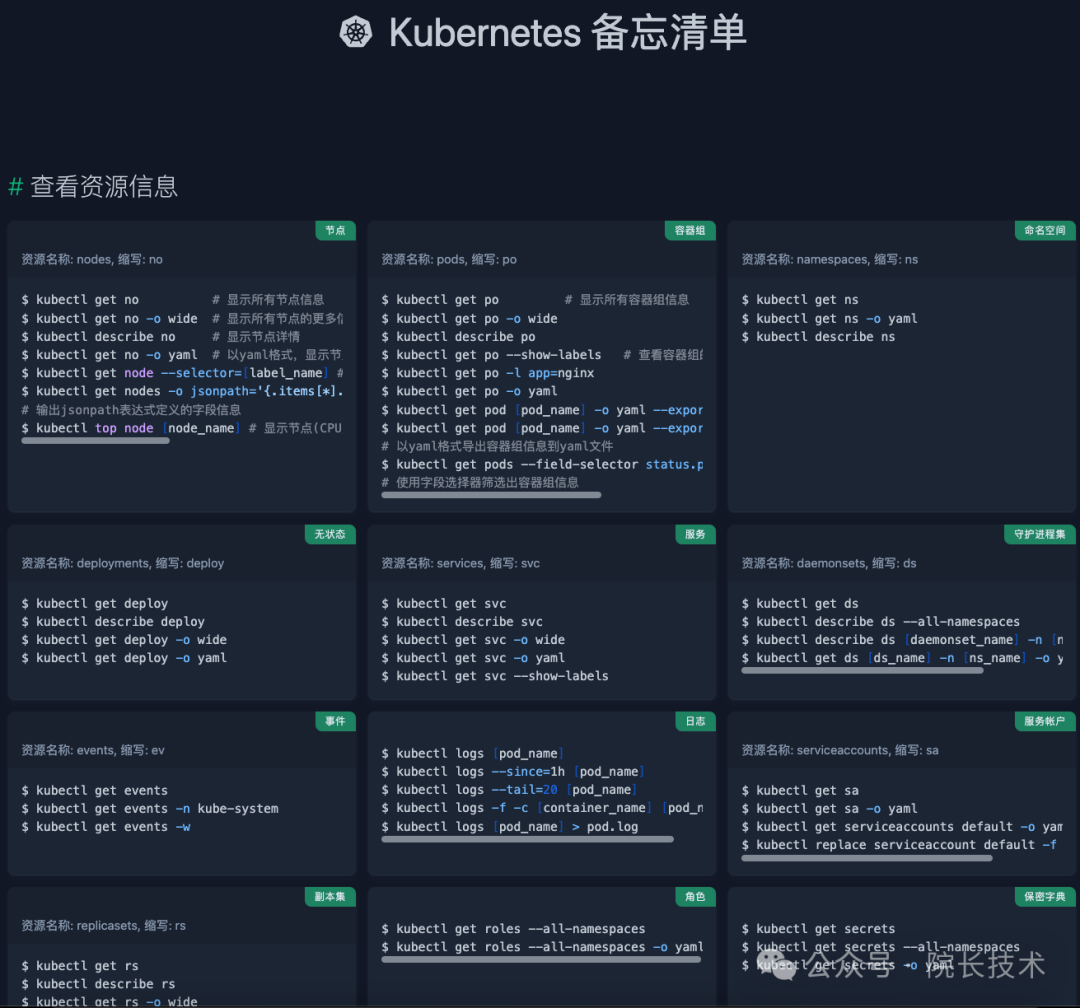Click the 容器组 green tag

click(690, 230)
